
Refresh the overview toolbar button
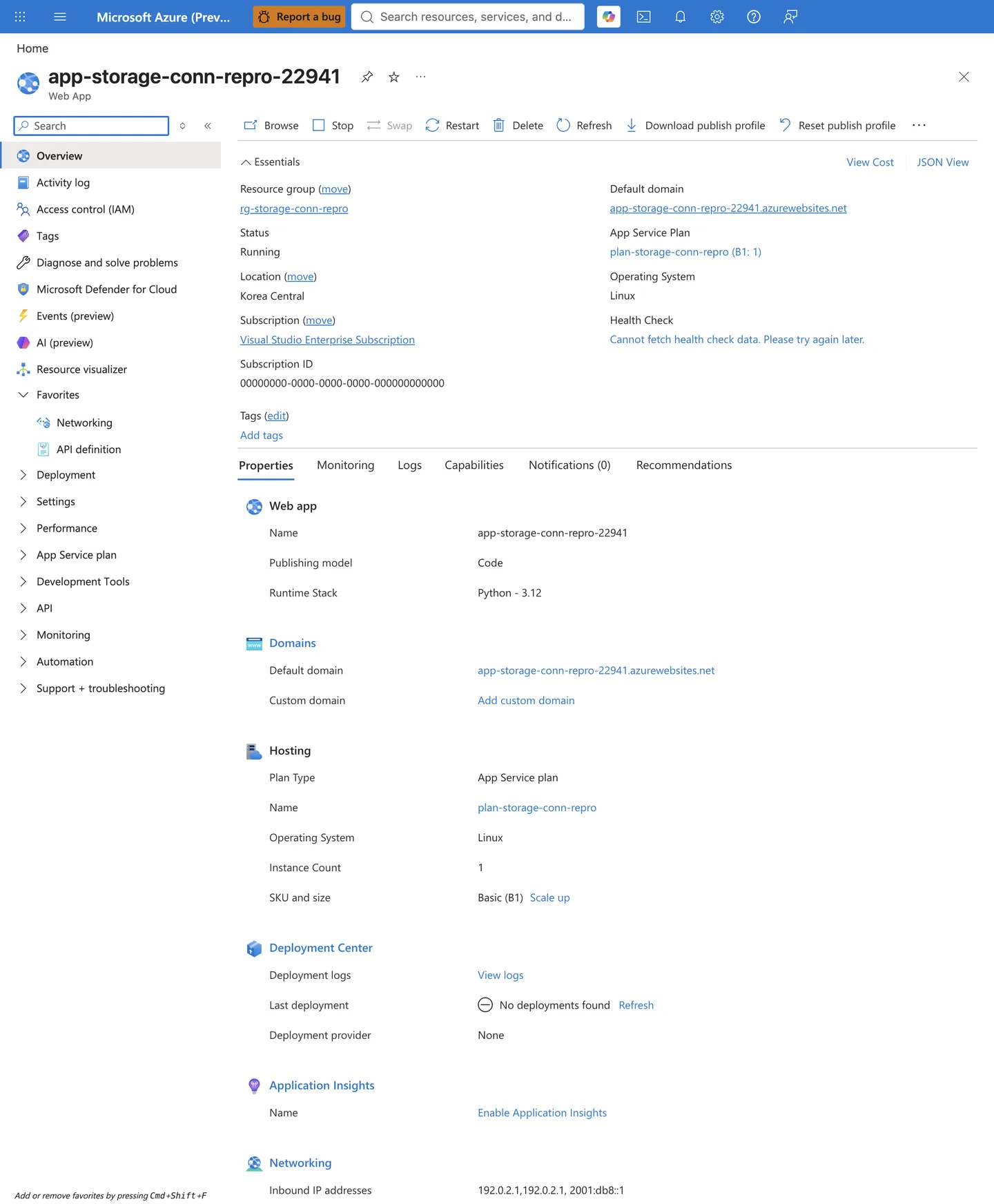click(584, 126)
